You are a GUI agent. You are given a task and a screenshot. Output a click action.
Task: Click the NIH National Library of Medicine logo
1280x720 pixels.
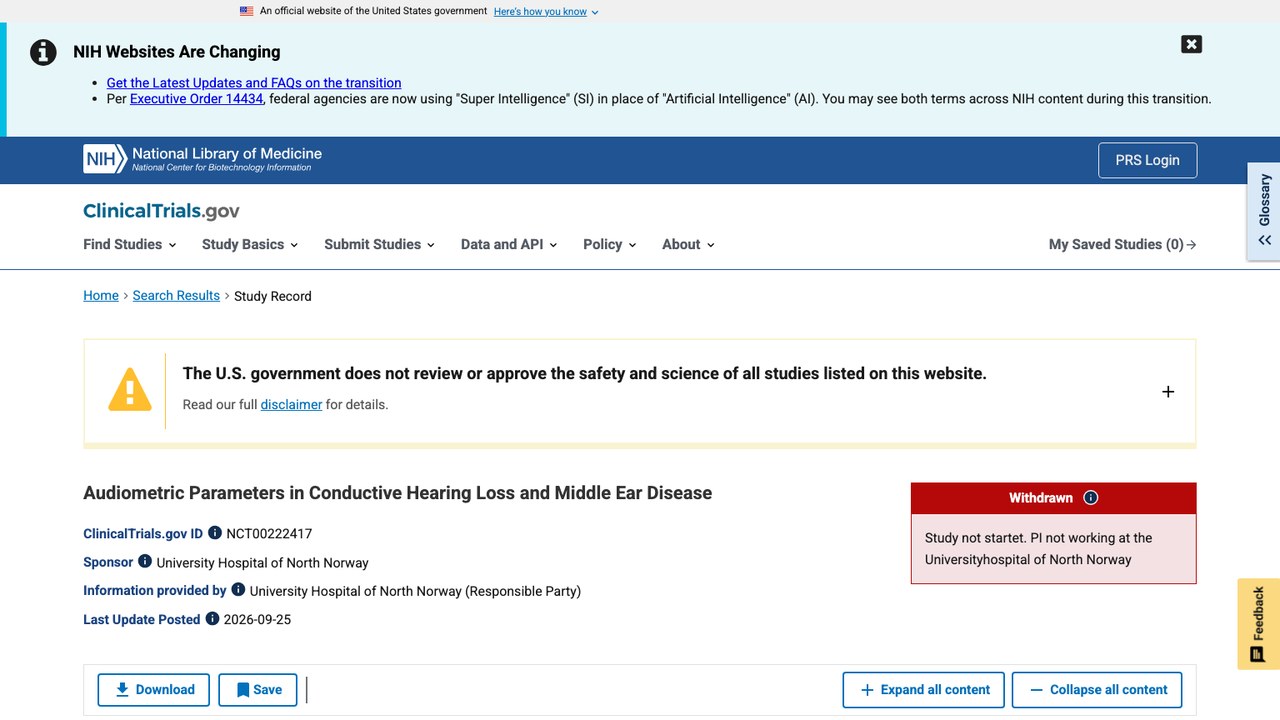tap(203, 159)
